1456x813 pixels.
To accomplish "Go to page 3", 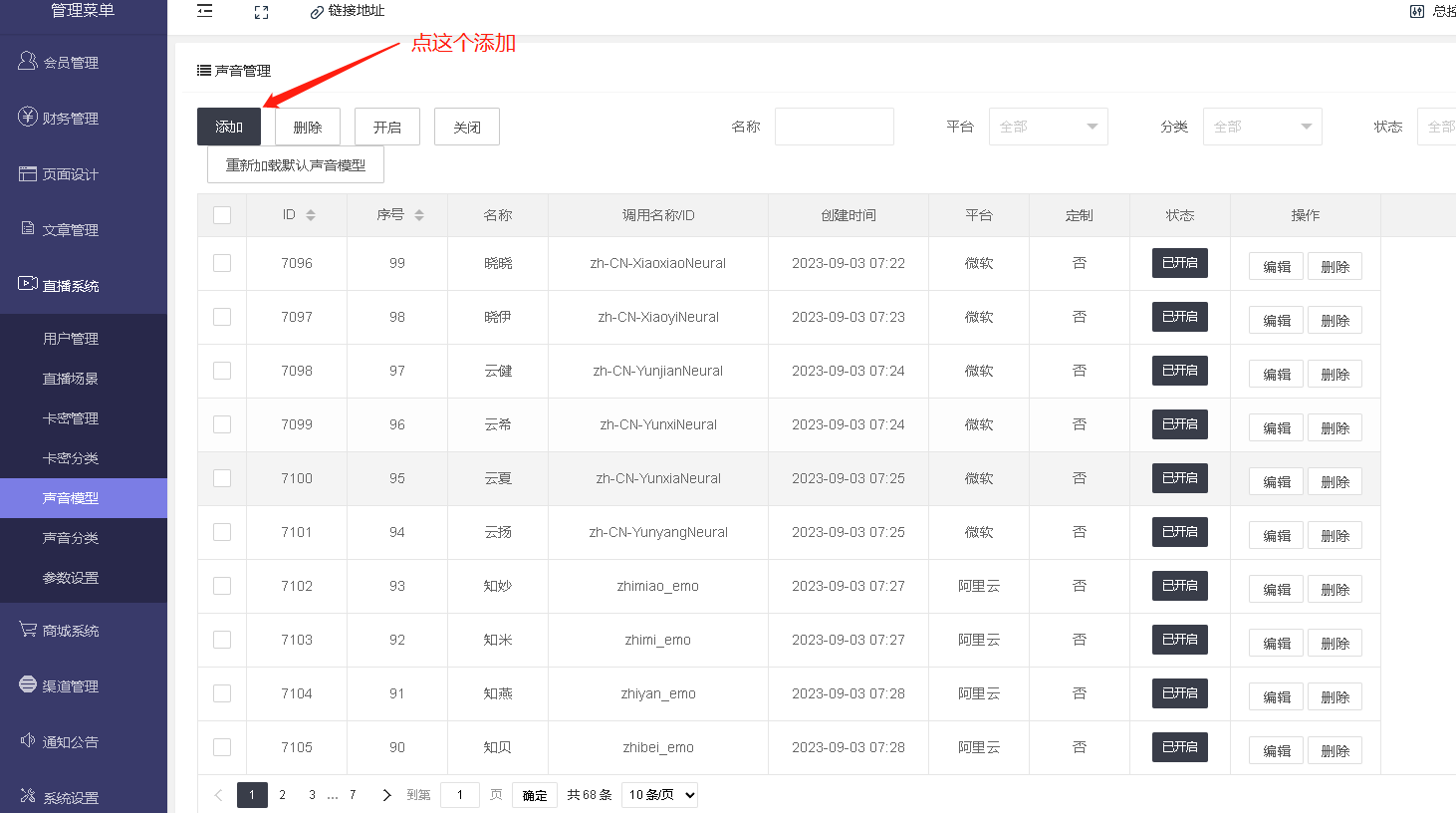I will point(312,795).
